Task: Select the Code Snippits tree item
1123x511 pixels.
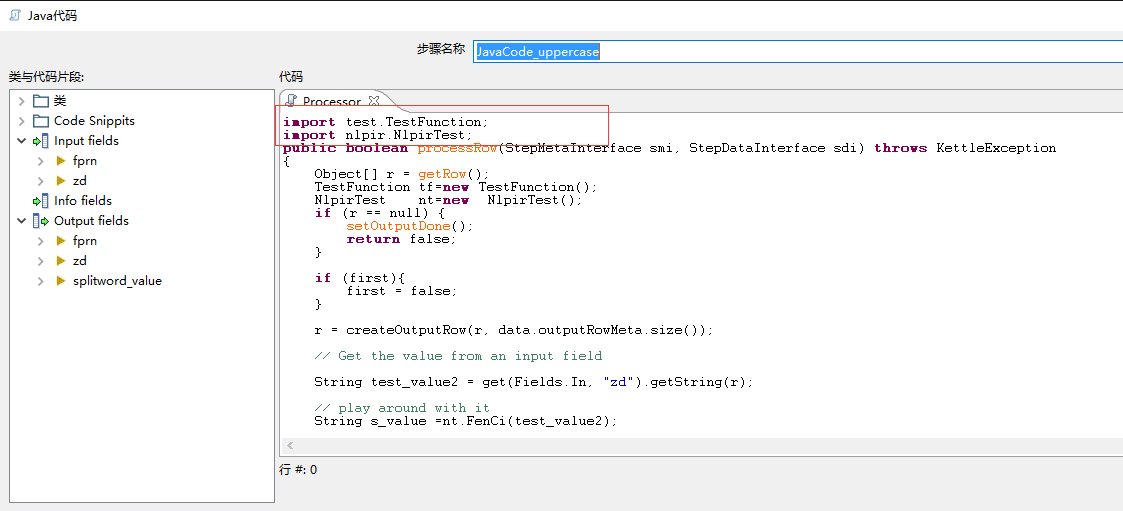Action: [x=95, y=121]
